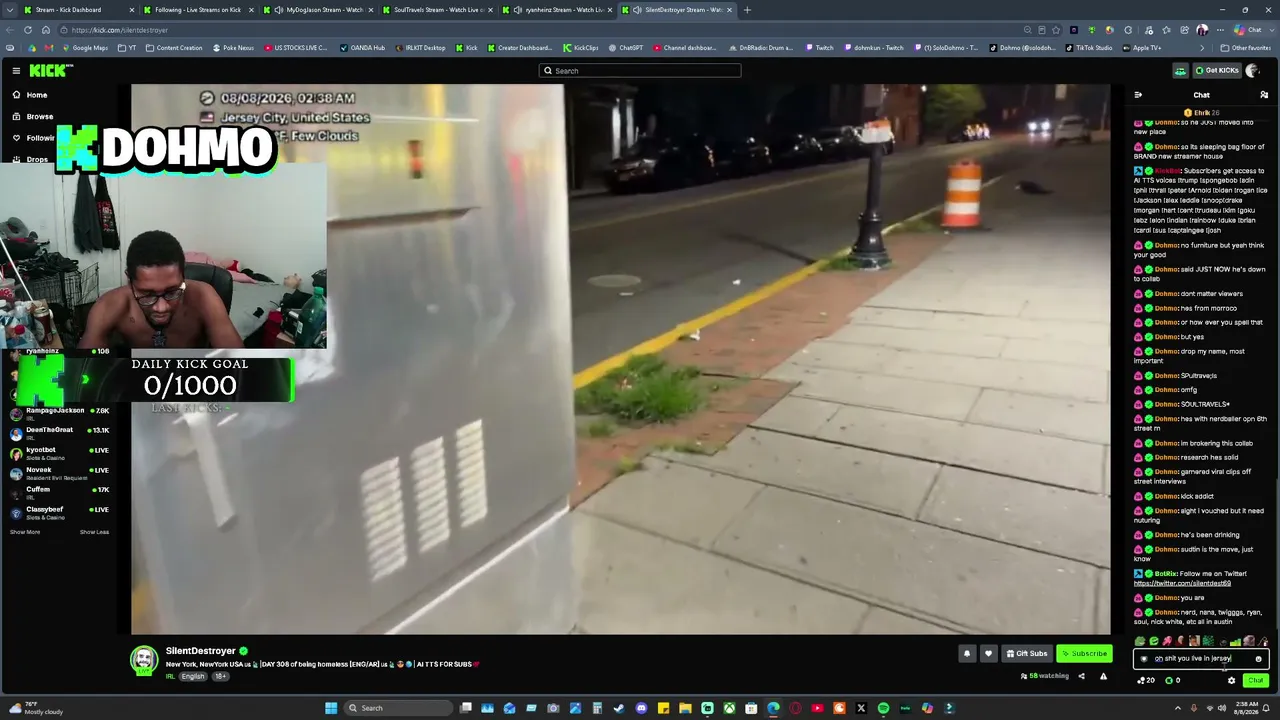
Task: Open the Home page from the sidebar
Action: pyautogui.click(x=30, y=95)
